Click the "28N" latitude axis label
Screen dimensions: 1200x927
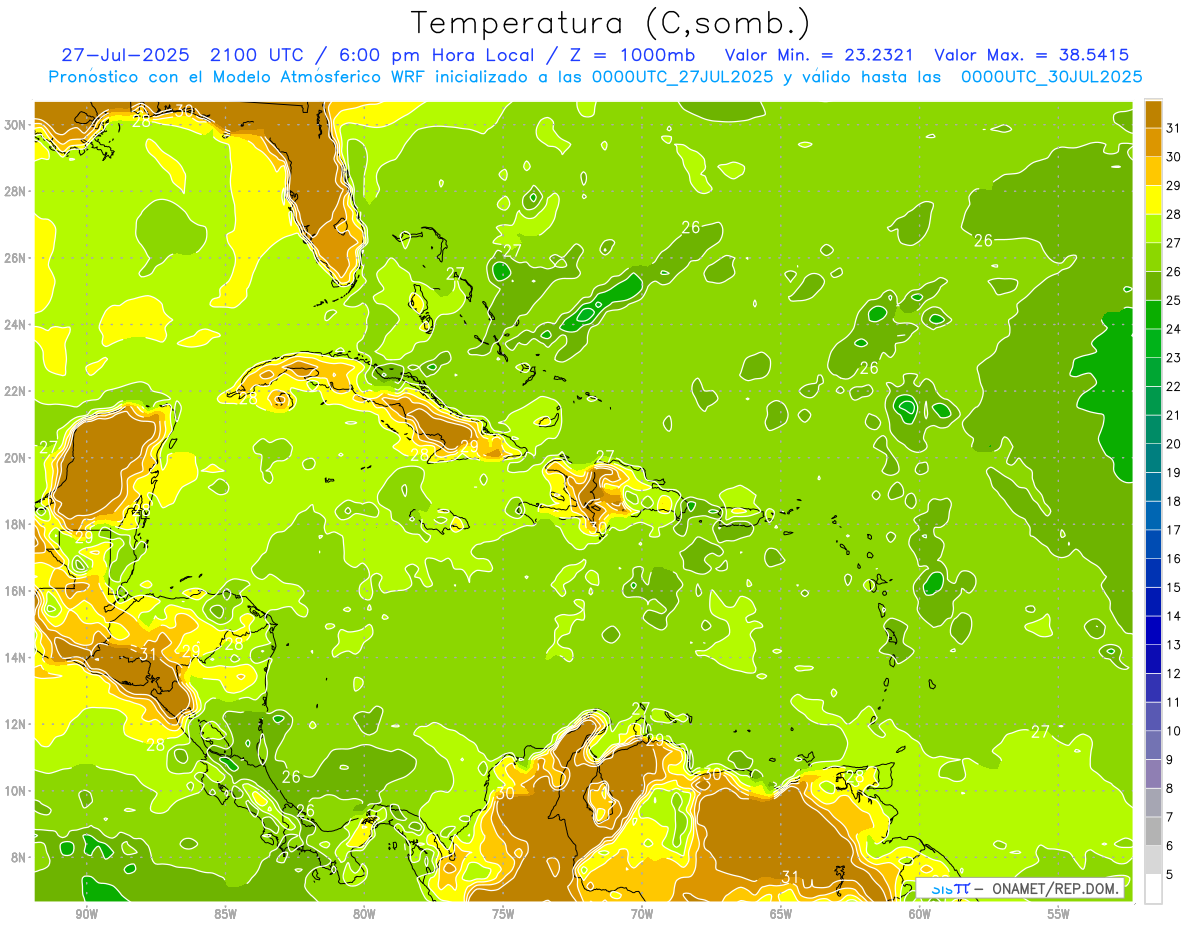pos(15,191)
